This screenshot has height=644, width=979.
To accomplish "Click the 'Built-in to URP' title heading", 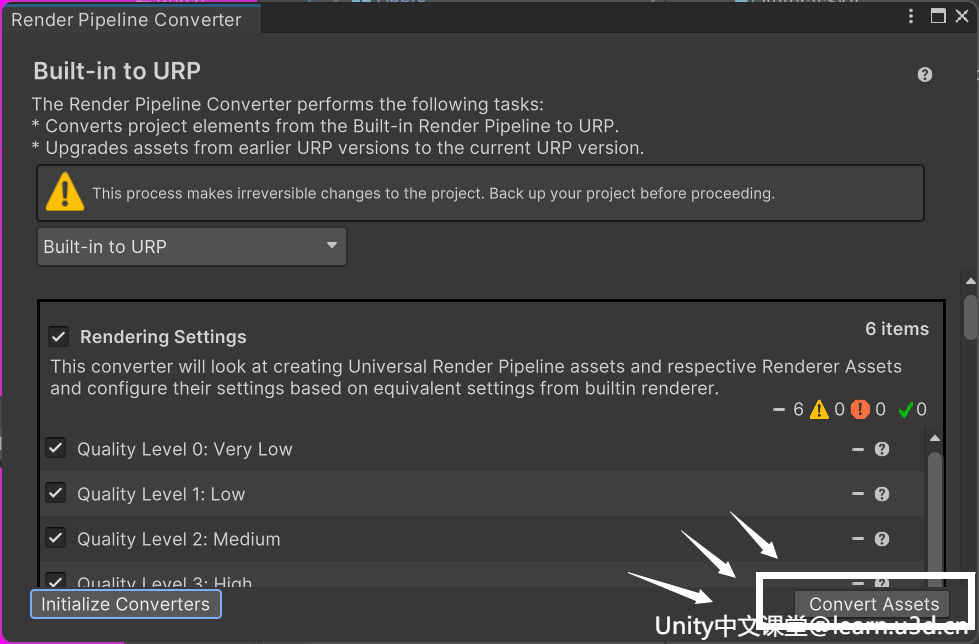I will (x=117, y=71).
